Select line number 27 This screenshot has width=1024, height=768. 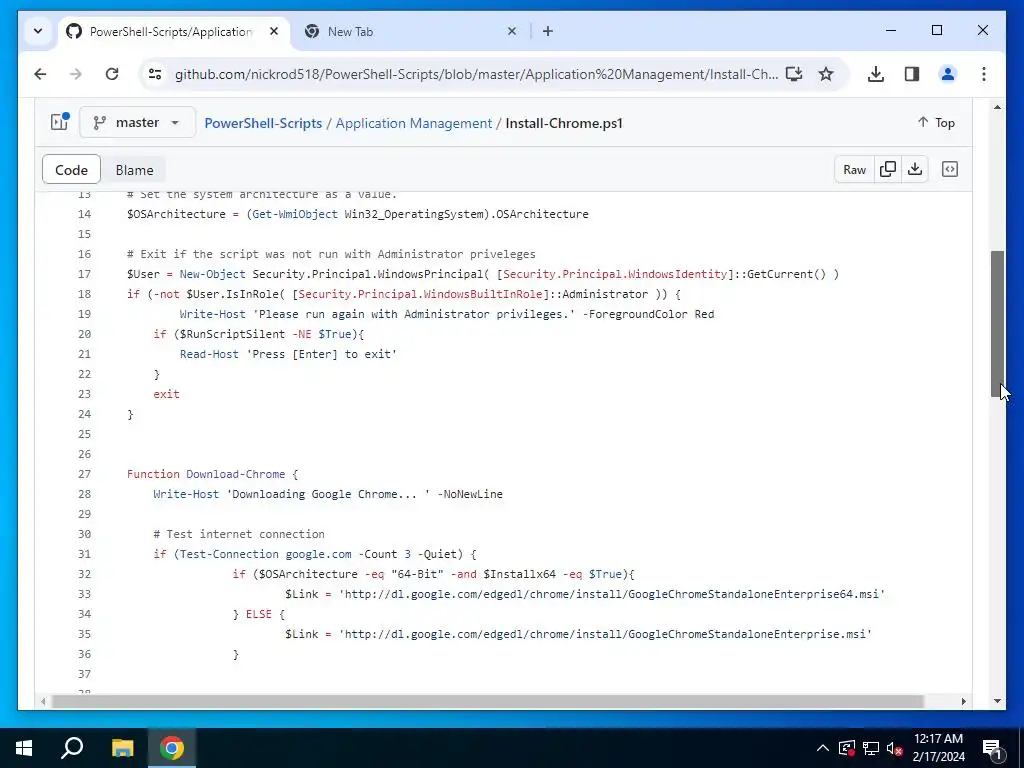pyautogui.click(x=84, y=474)
